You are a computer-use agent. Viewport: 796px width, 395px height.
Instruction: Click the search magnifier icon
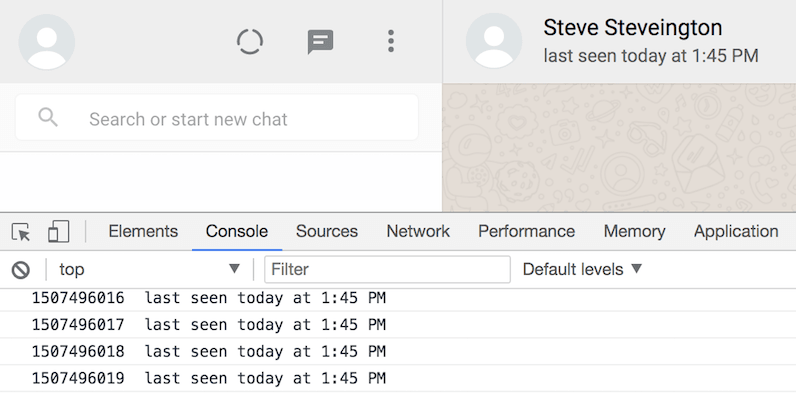48,118
